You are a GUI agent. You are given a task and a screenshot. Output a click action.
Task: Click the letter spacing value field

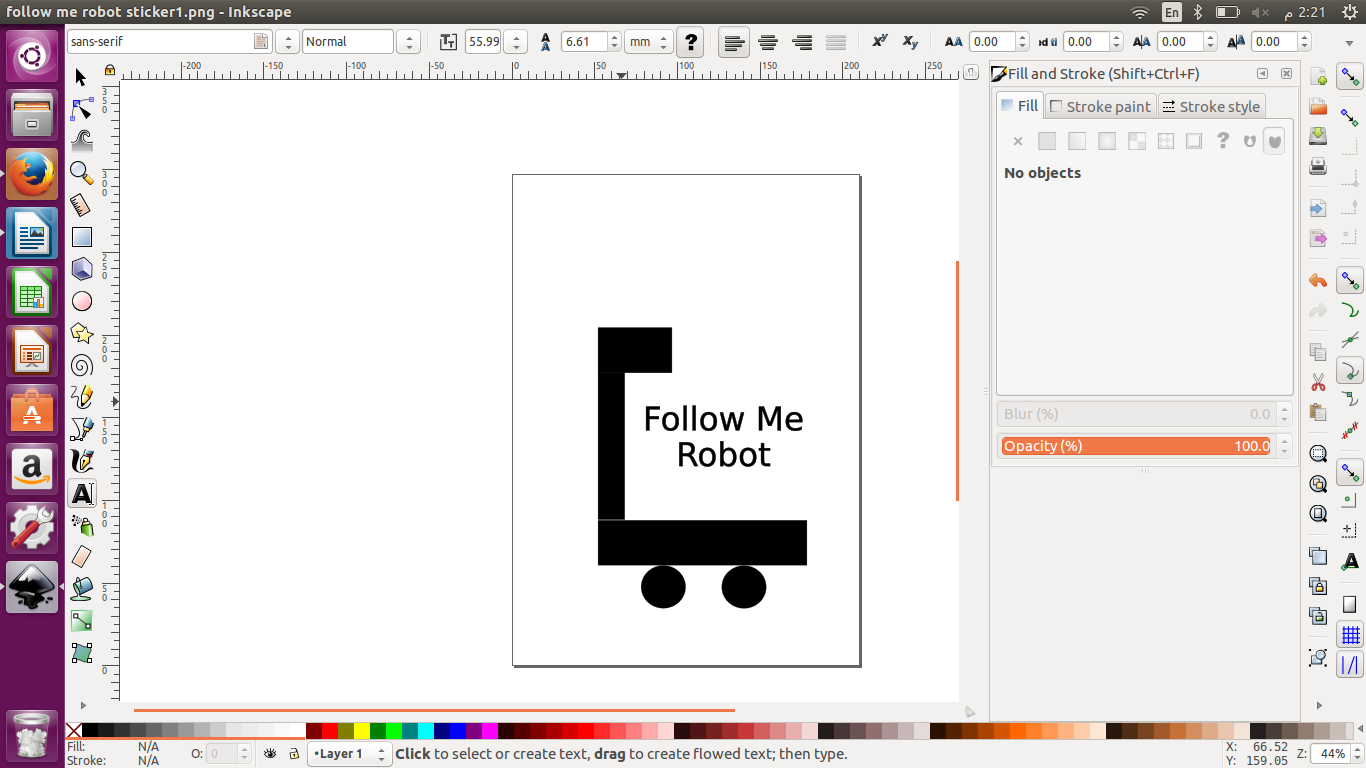pos(993,42)
